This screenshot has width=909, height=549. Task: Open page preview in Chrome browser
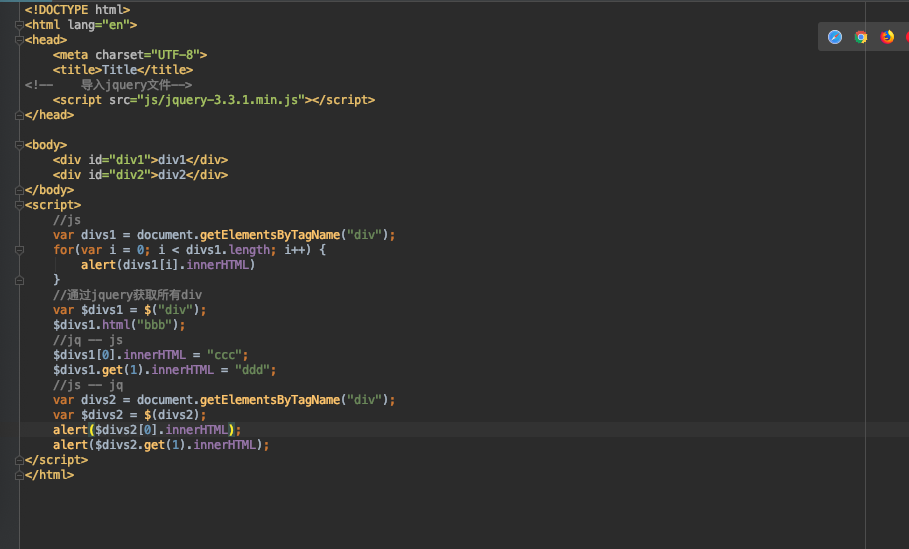coord(861,37)
